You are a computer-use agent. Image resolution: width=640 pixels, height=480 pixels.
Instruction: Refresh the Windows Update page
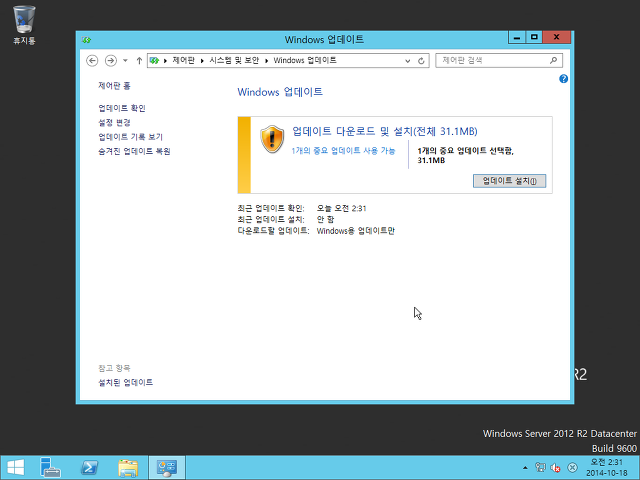point(421,61)
